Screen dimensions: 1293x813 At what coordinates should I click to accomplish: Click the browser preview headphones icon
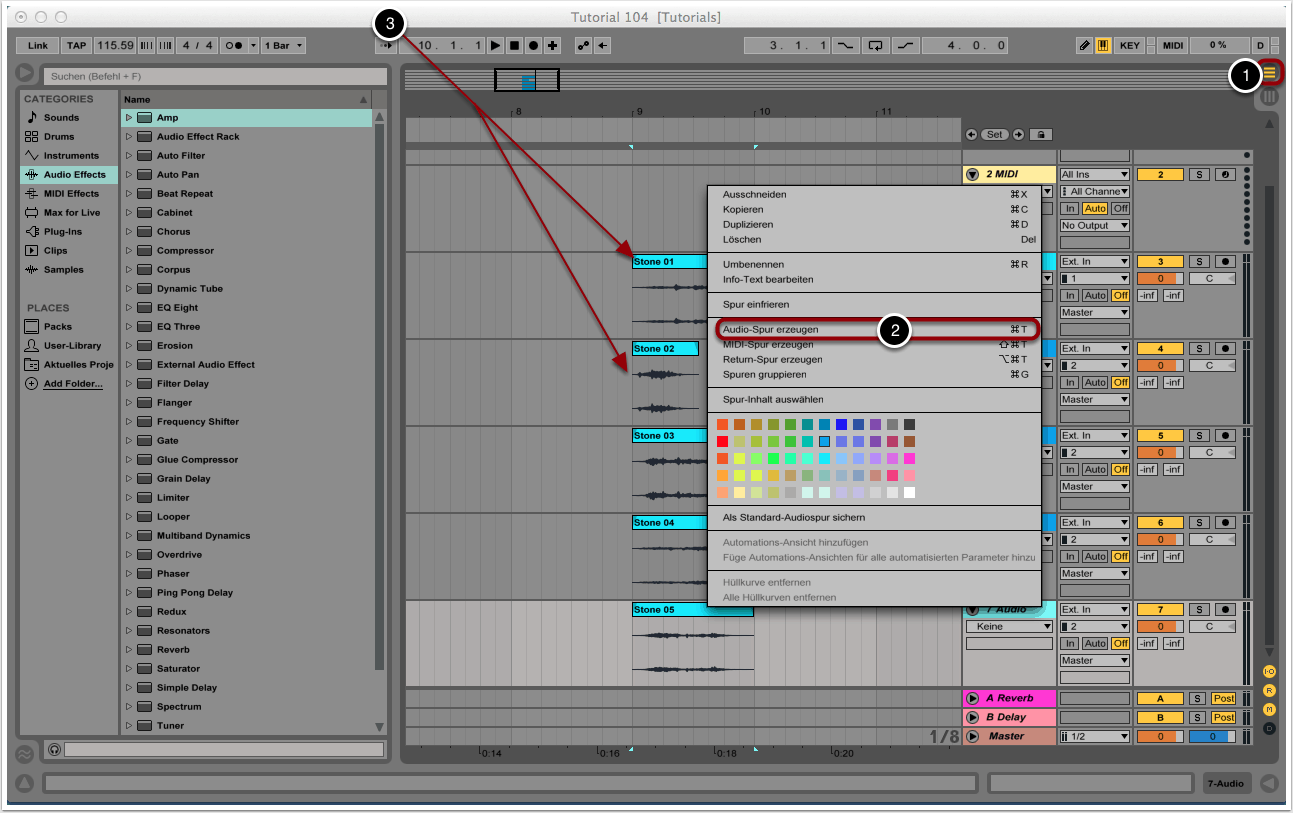click(x=54, y=749)
